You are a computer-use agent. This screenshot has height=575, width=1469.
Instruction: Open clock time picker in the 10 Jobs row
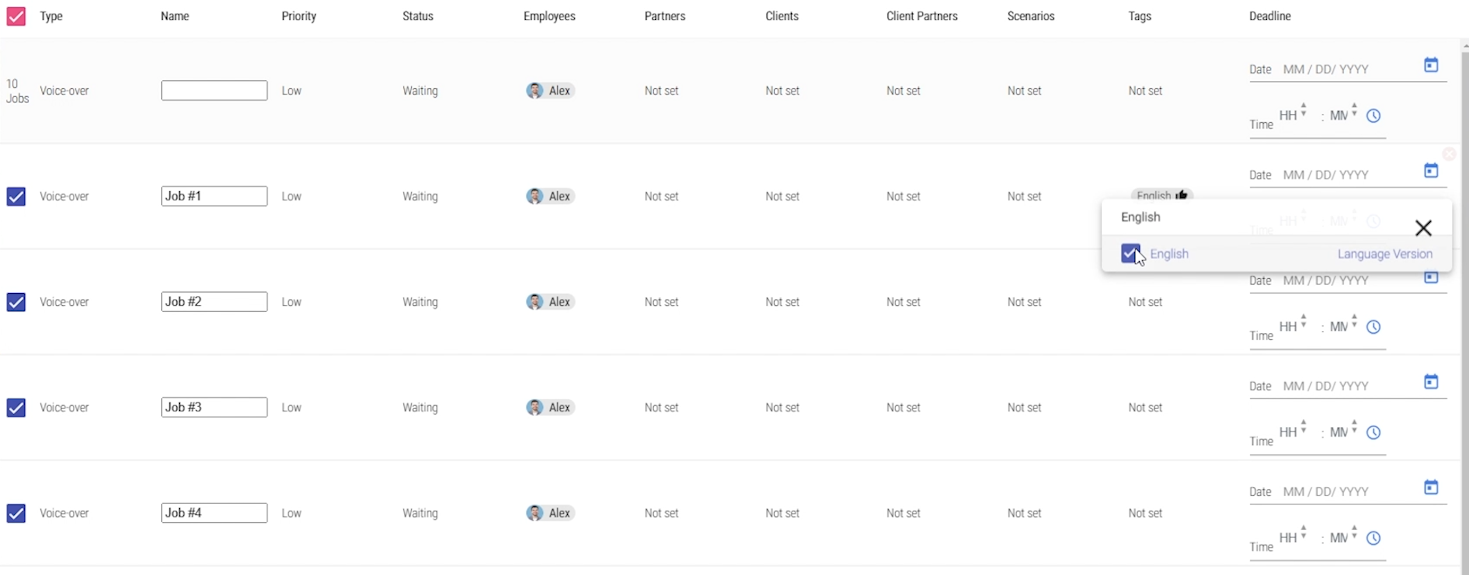[1374, 116]
